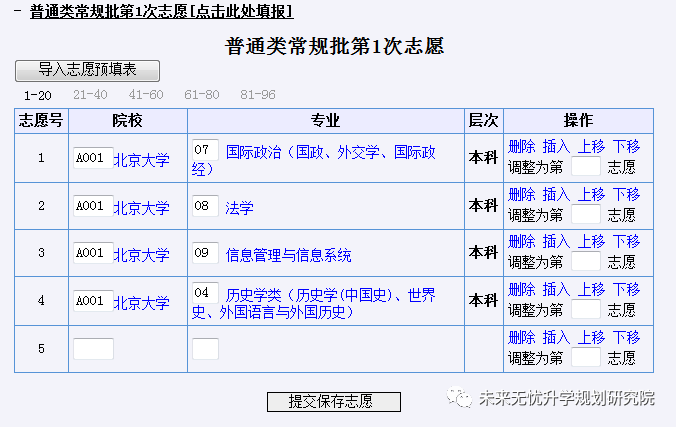The width and height of the screenshot is (676, 427).
Task: Move choice 3 down with 下移
Action: pyautogui.click(x=626, y=242)
